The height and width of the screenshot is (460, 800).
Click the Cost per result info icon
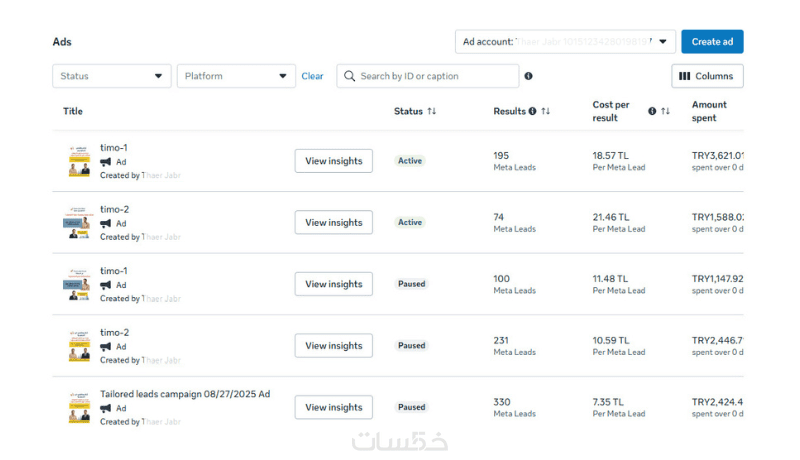coord(652,111)
